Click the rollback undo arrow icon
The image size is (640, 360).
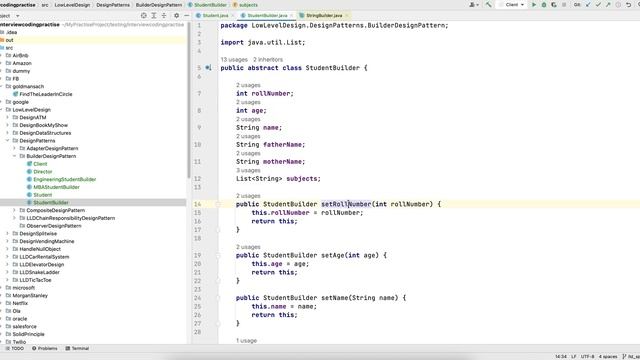coord(628,5)
